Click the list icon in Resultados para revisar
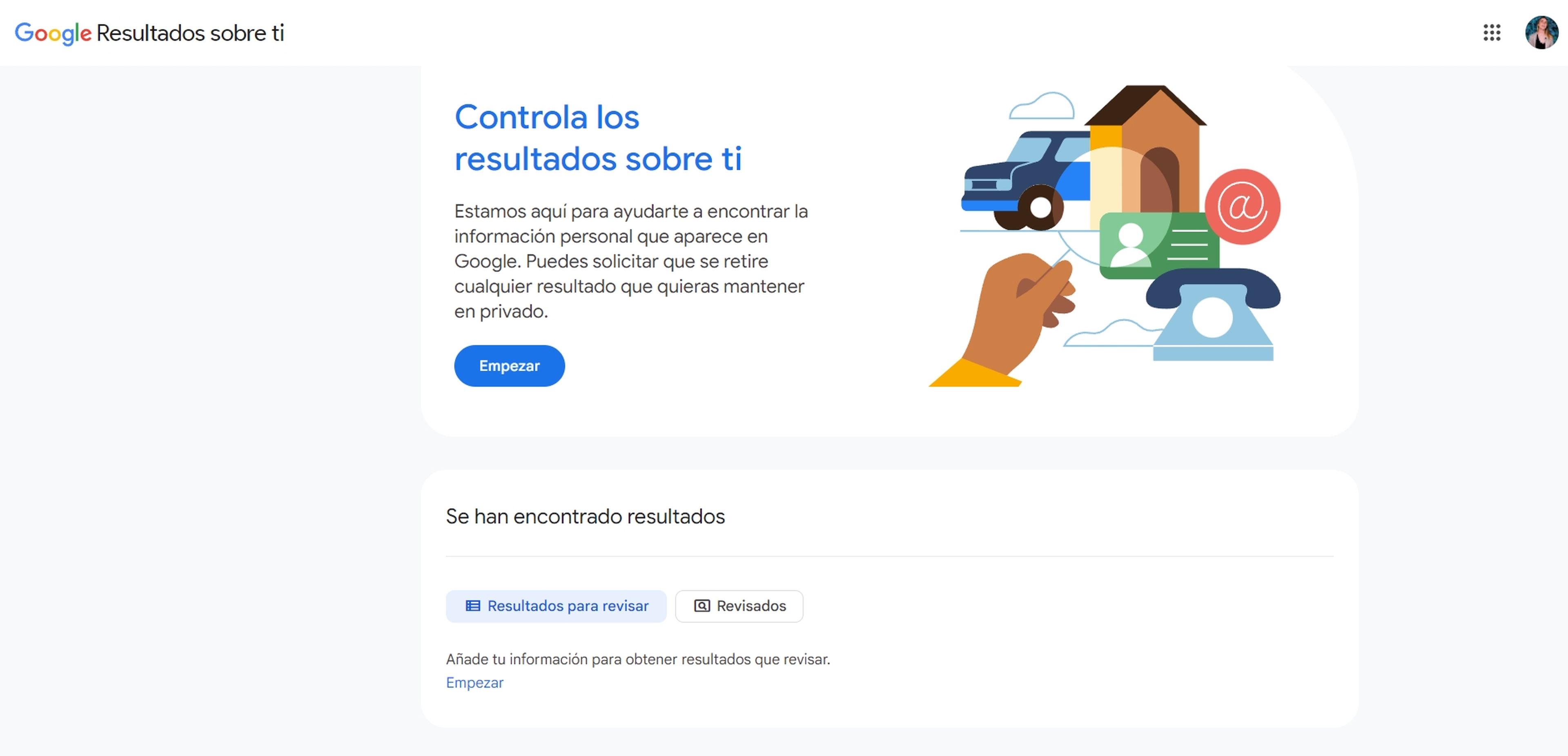The width and height of the screenshot is (1568, 756). 473,606
